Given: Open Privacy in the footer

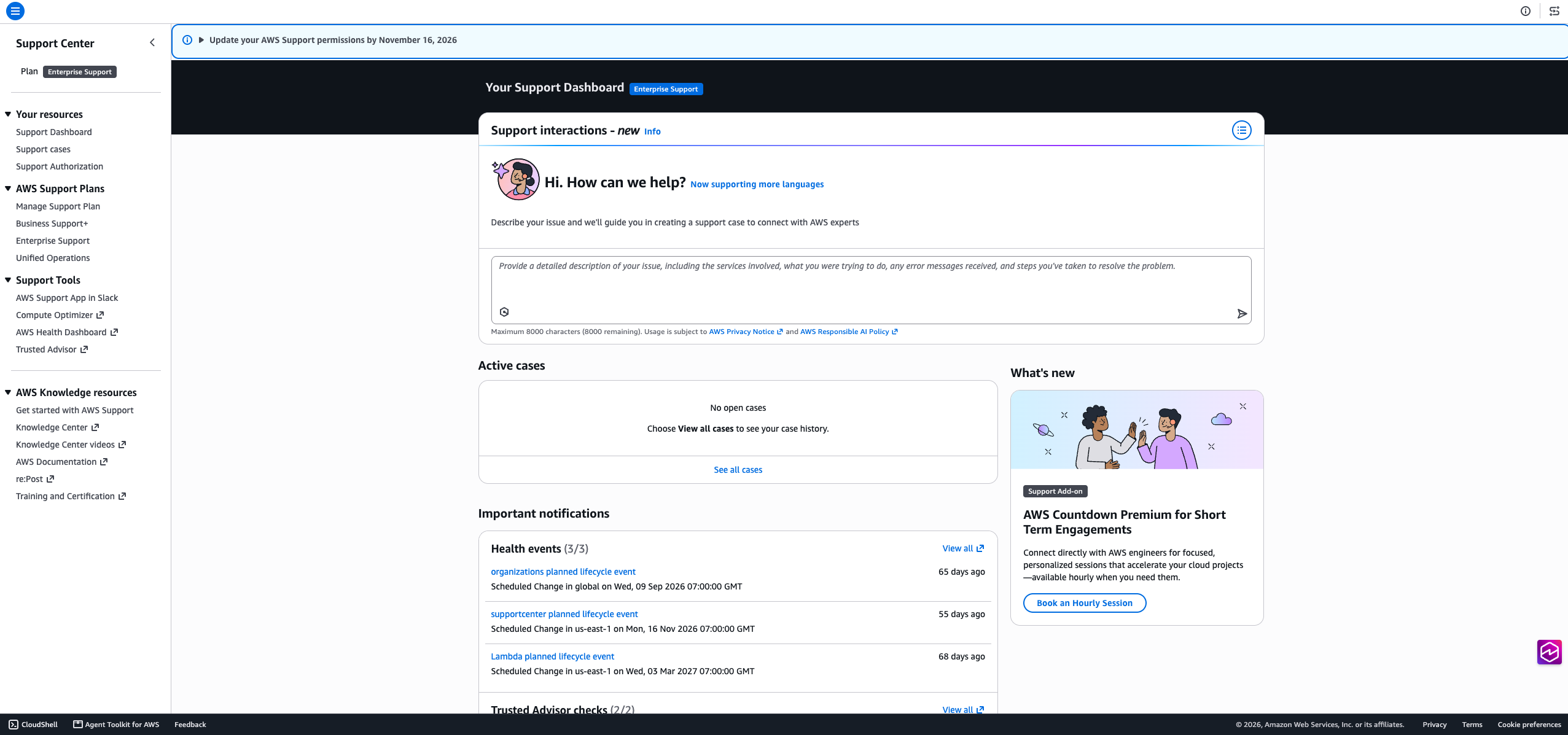Looking at the screenshot, I should pyautogui.click(x=1434, y=725).
